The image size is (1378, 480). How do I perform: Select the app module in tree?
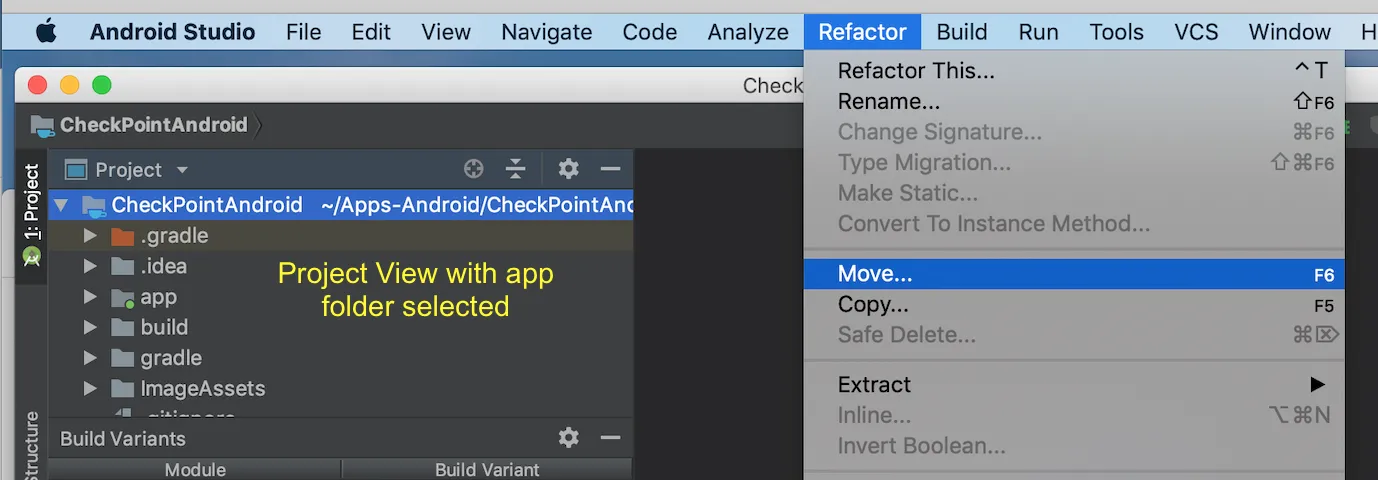pyautogui.click(x=340, y=297)
